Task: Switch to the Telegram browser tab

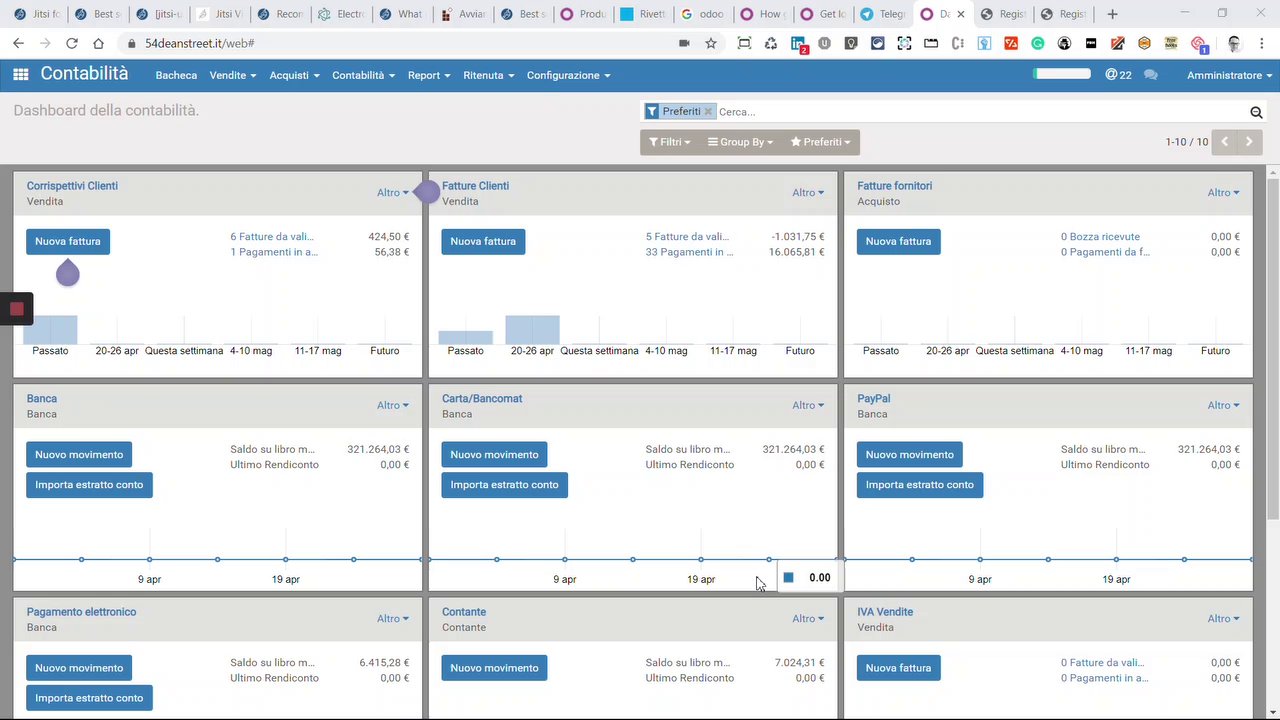Action: tap(883, 14)
